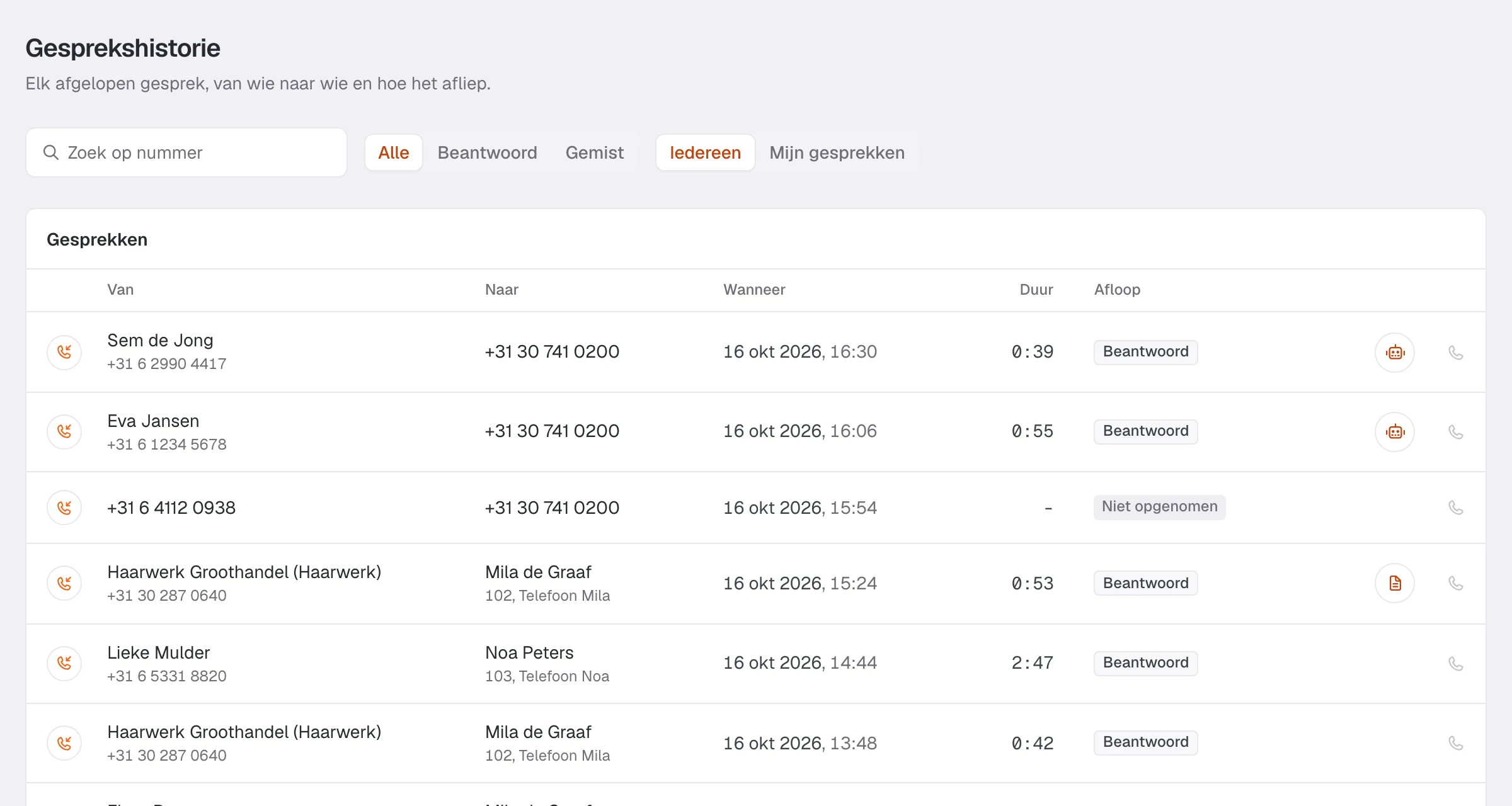Click the Afloop column header
The width and height of the screenshot is (1512, 806).
[x=1117, y=290]
